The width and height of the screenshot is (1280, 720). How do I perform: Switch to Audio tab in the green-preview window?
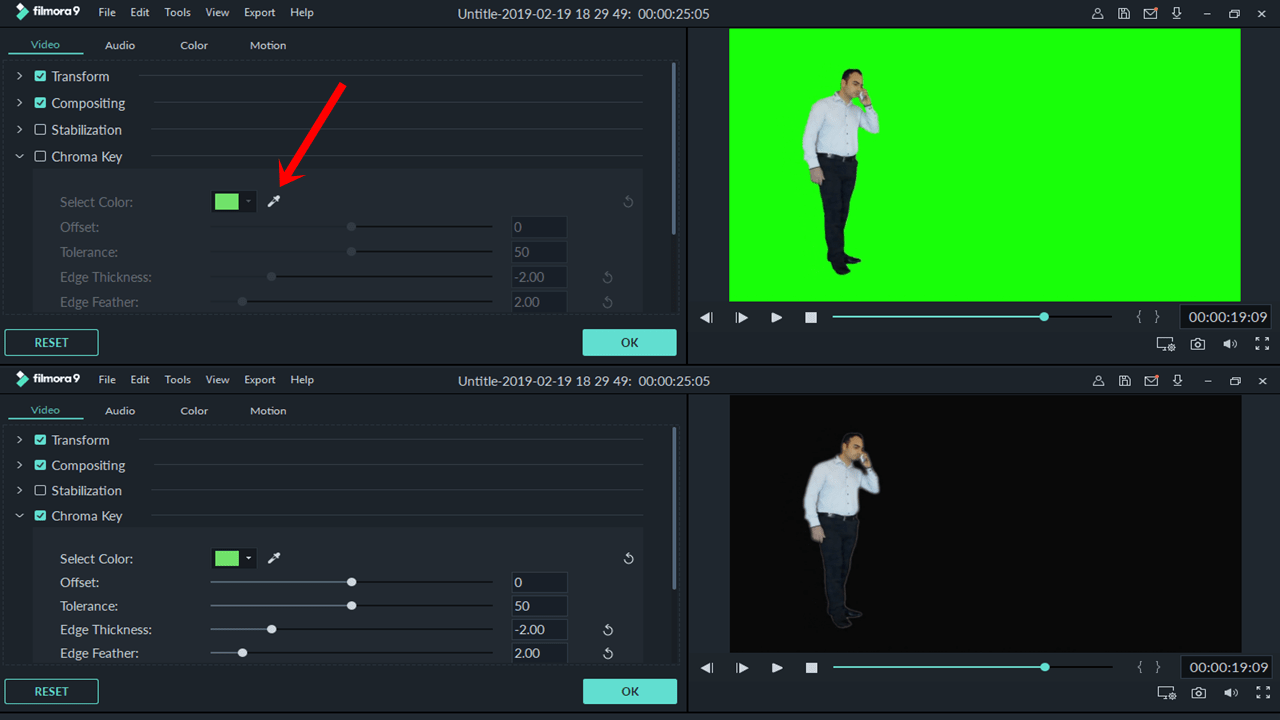click(120, 45)
